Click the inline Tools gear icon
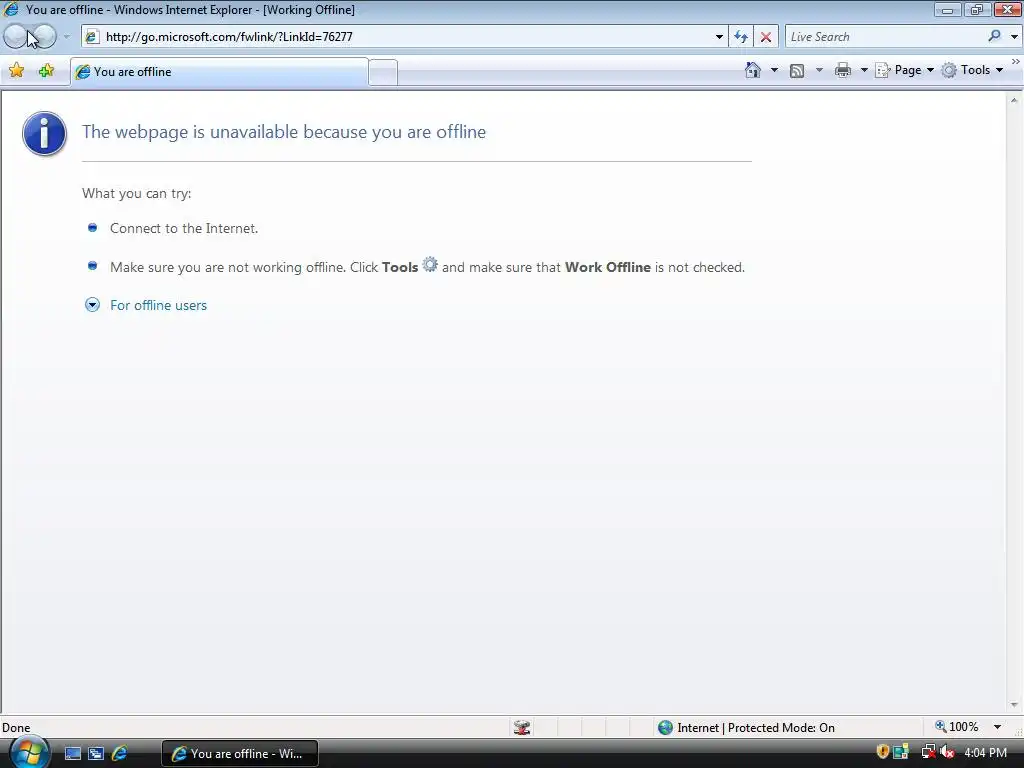 (x=430, y=264)
